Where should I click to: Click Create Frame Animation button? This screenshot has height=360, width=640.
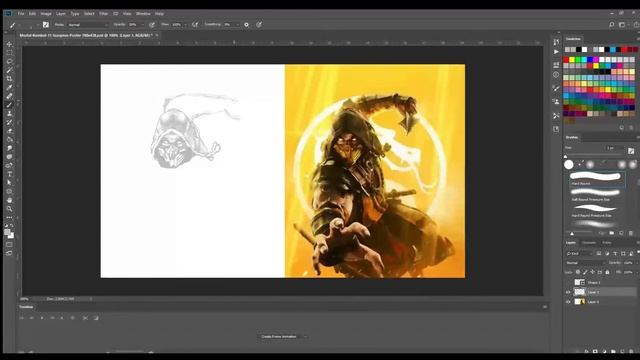(279, 337)
